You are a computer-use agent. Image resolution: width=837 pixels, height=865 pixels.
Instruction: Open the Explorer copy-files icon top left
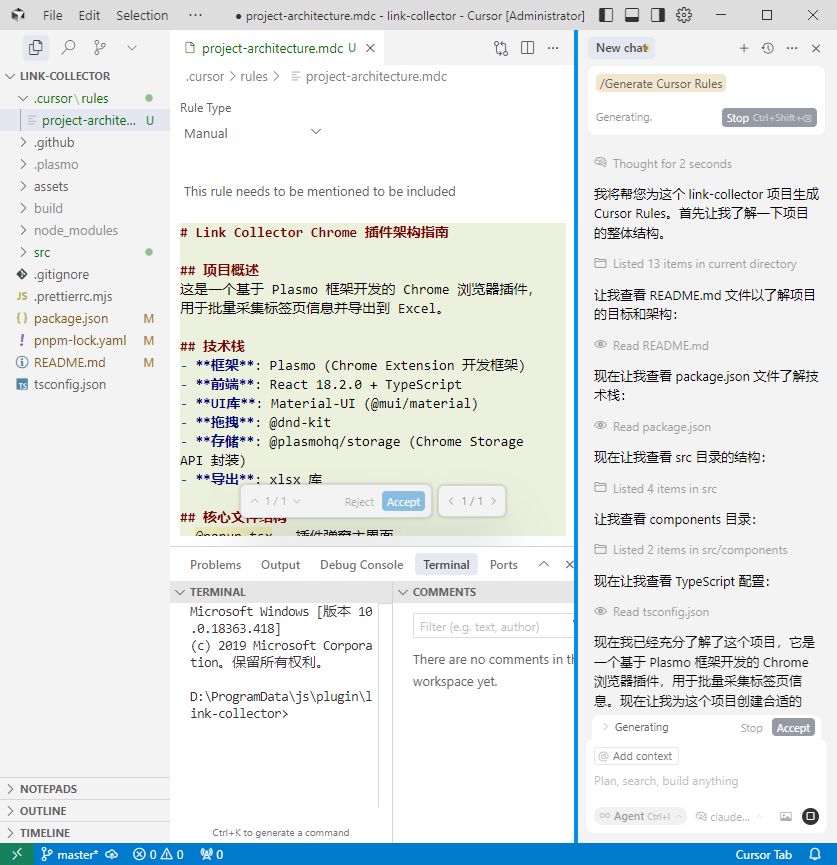(36, 47)
